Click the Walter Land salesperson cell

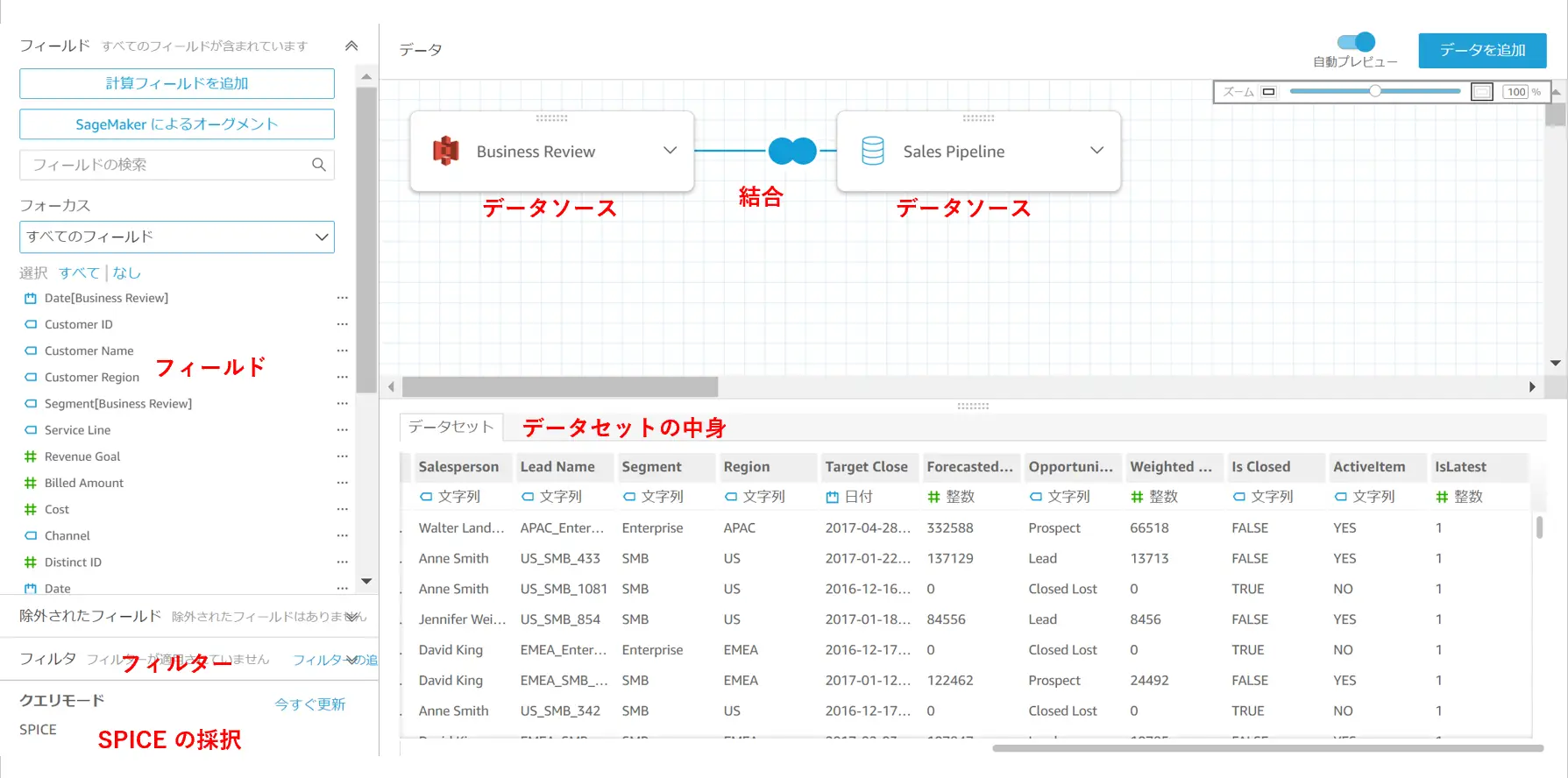click(462, 528)
